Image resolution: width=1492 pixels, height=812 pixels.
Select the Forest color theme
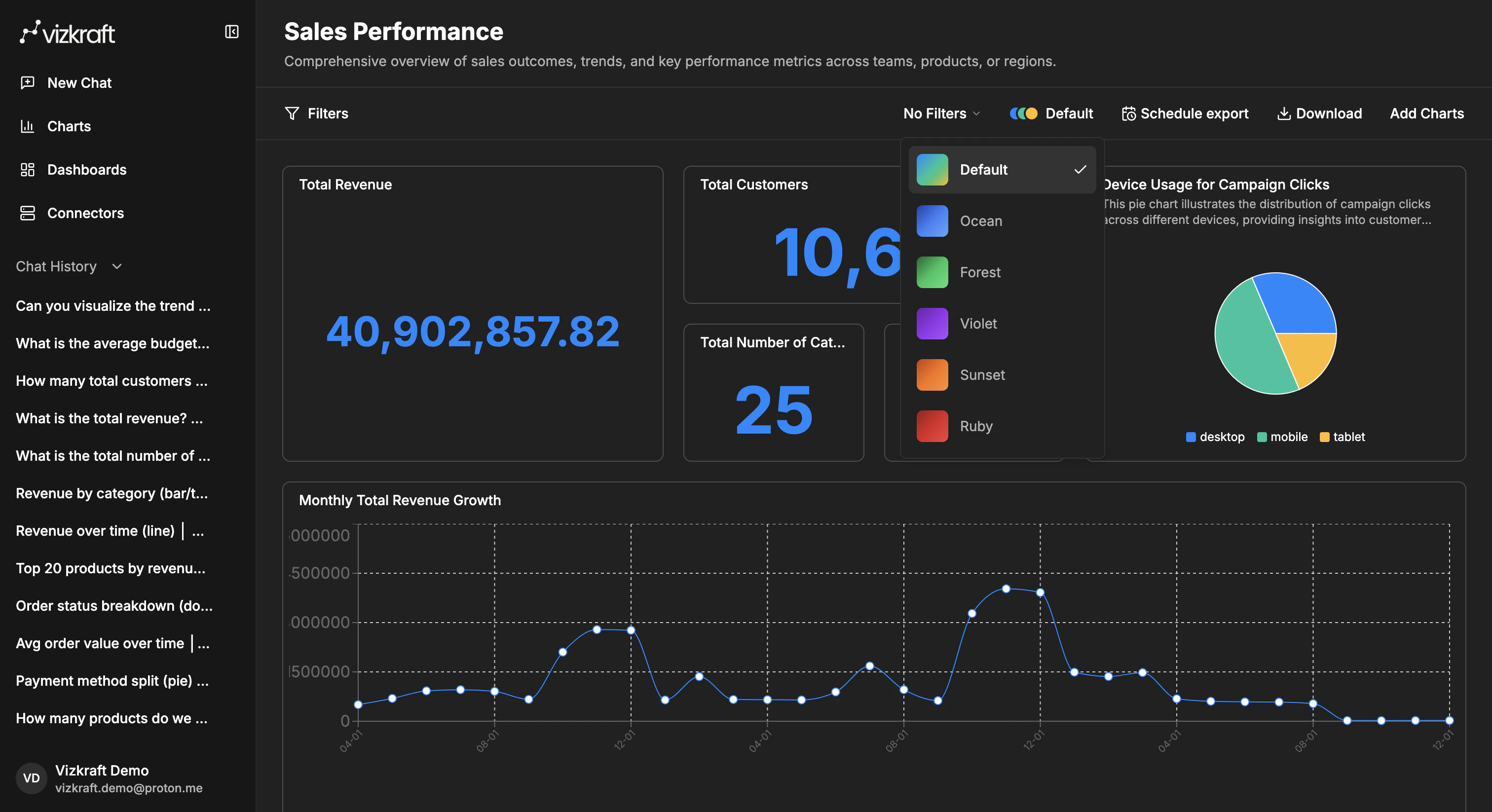coord(980,272)
